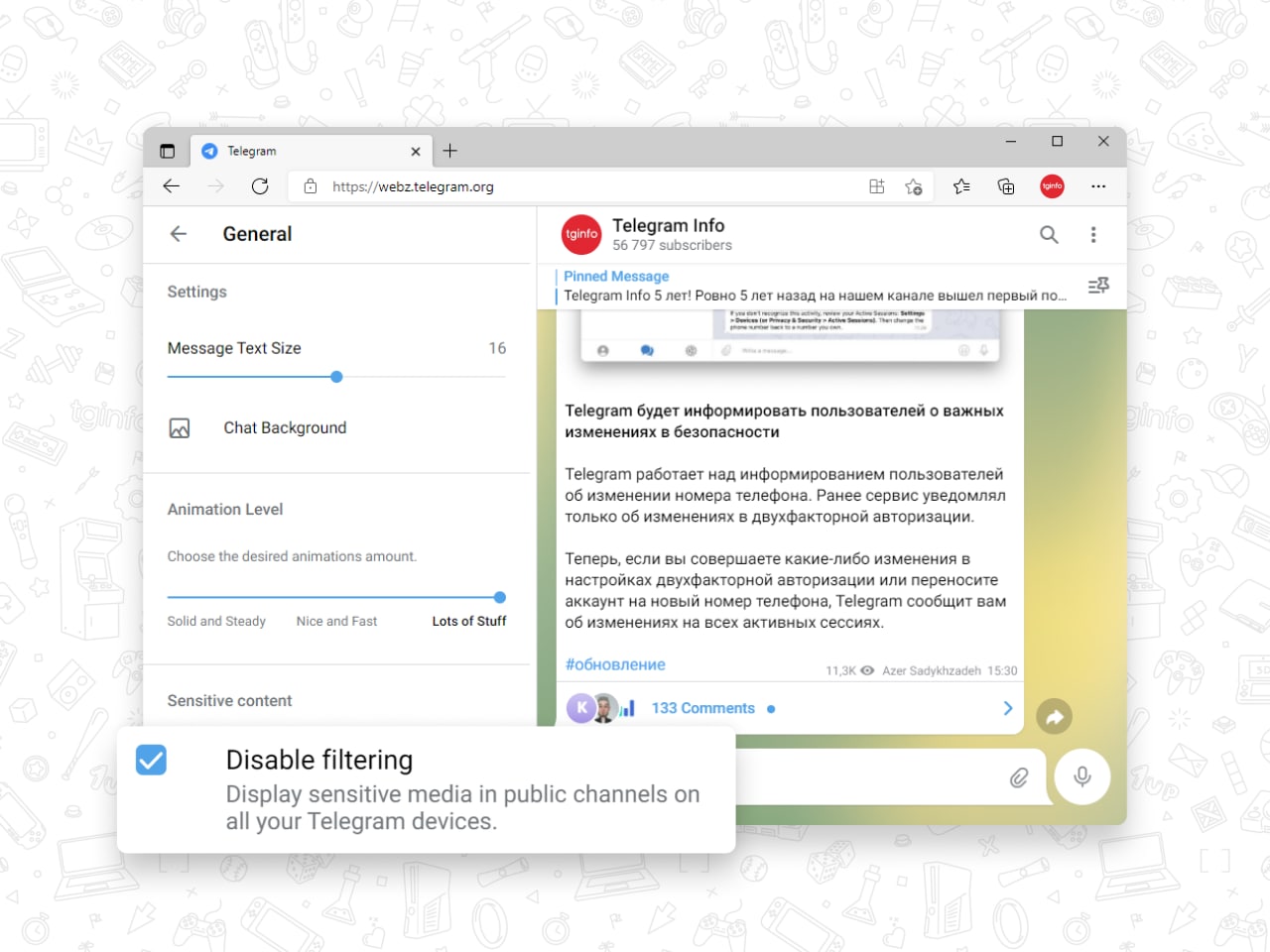Click the Sensitive content heading
This screenshot has width=1270, height=952.
(229, 701)
